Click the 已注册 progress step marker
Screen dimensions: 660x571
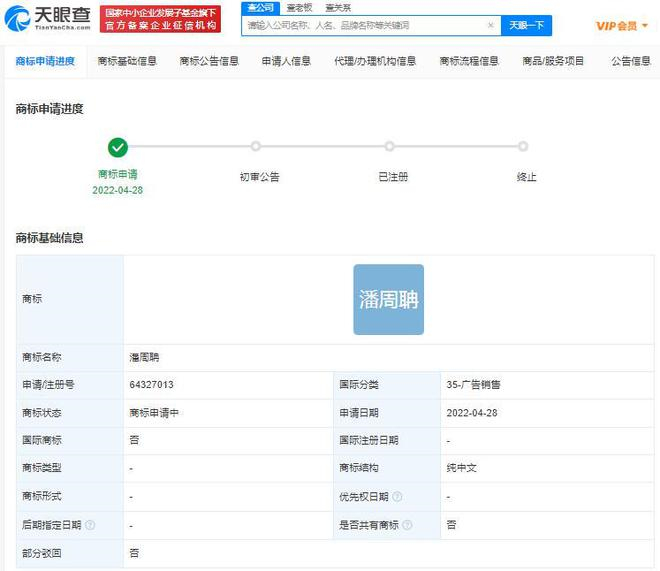click(390, 146)
